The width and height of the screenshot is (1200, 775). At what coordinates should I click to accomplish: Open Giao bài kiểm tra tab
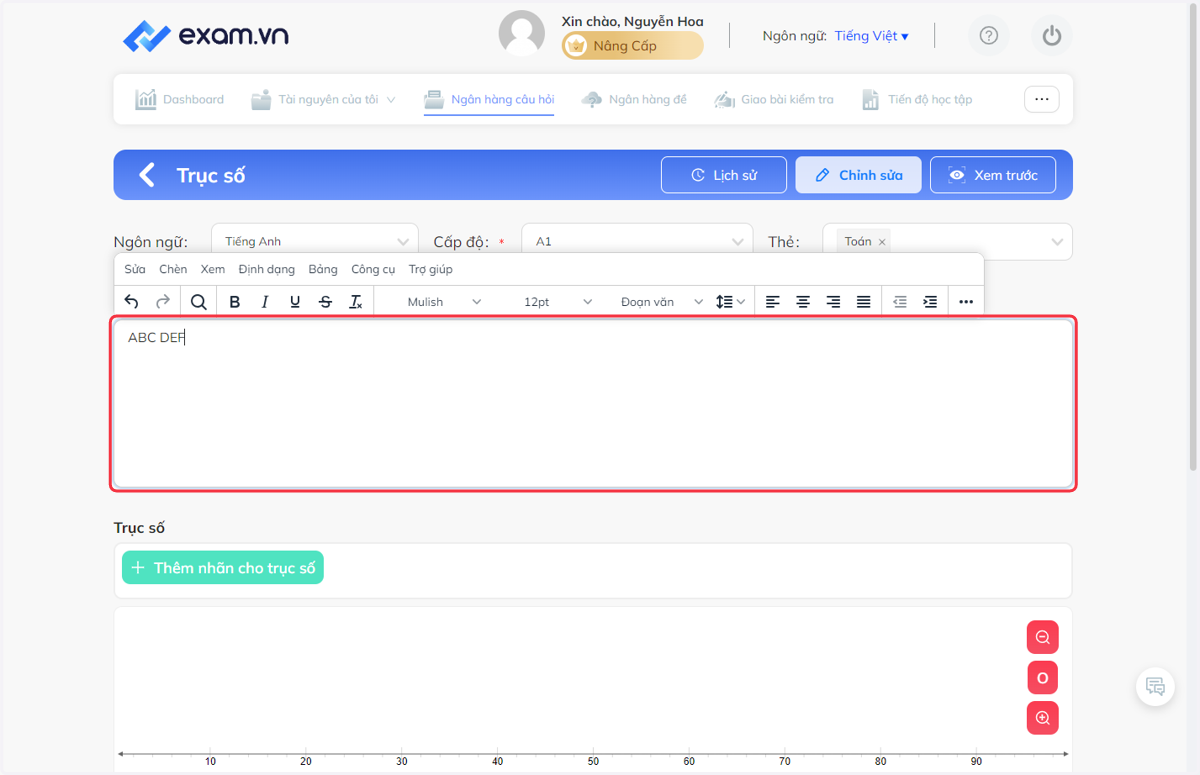click(x=774, y=99)
